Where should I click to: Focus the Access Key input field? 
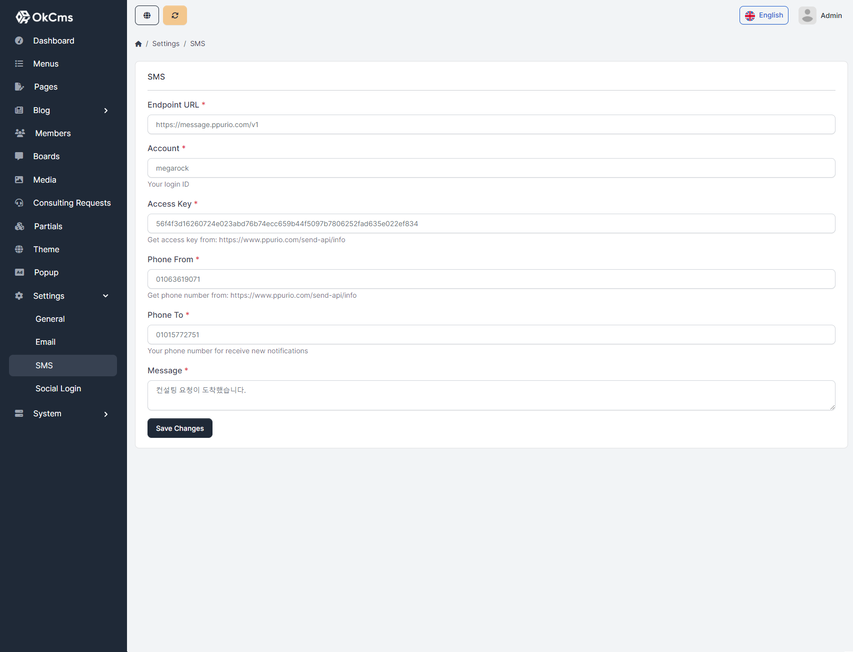coord(491,224)
